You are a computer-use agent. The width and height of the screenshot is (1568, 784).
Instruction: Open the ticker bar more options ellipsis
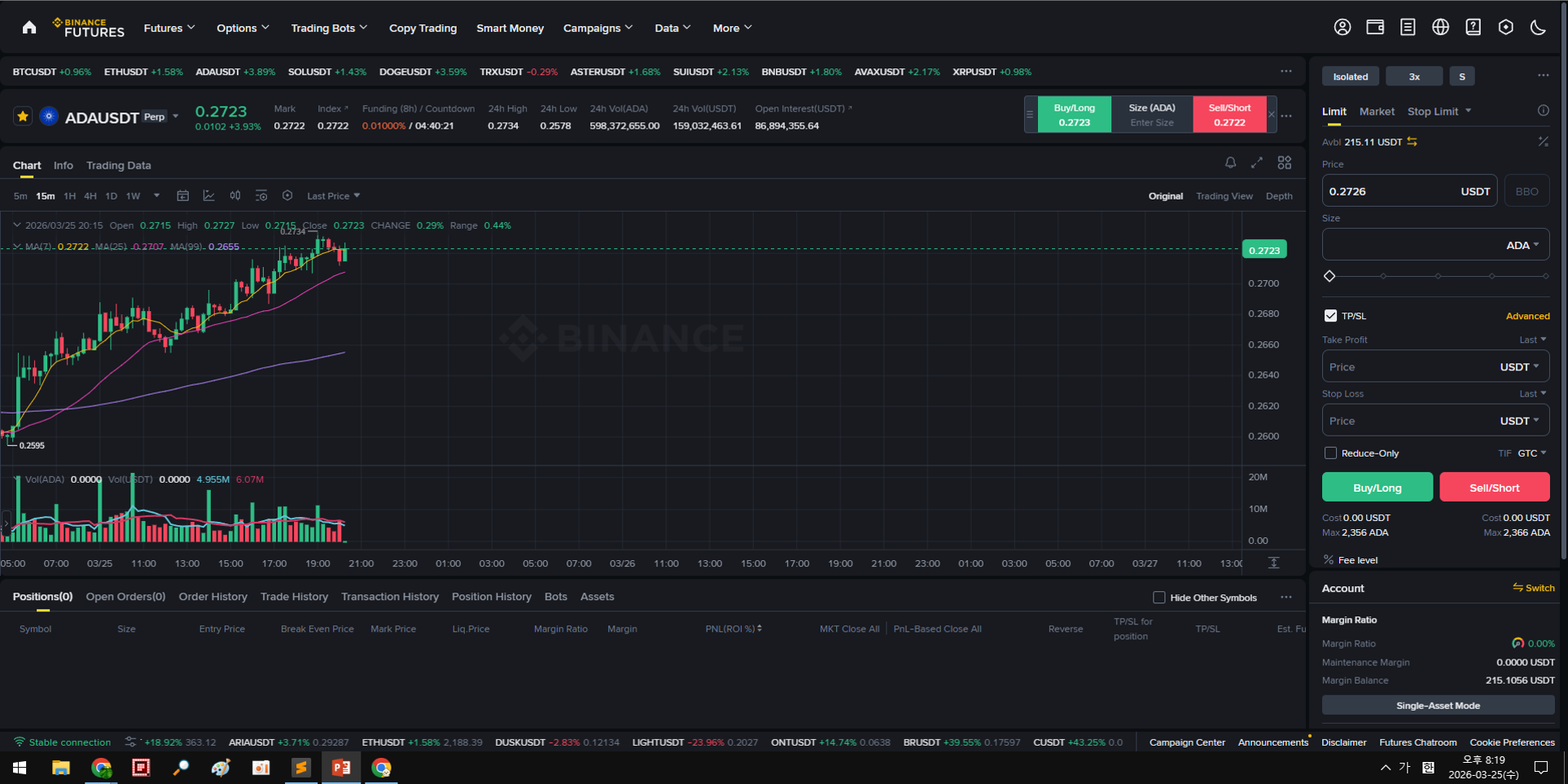coord(1286,72)
